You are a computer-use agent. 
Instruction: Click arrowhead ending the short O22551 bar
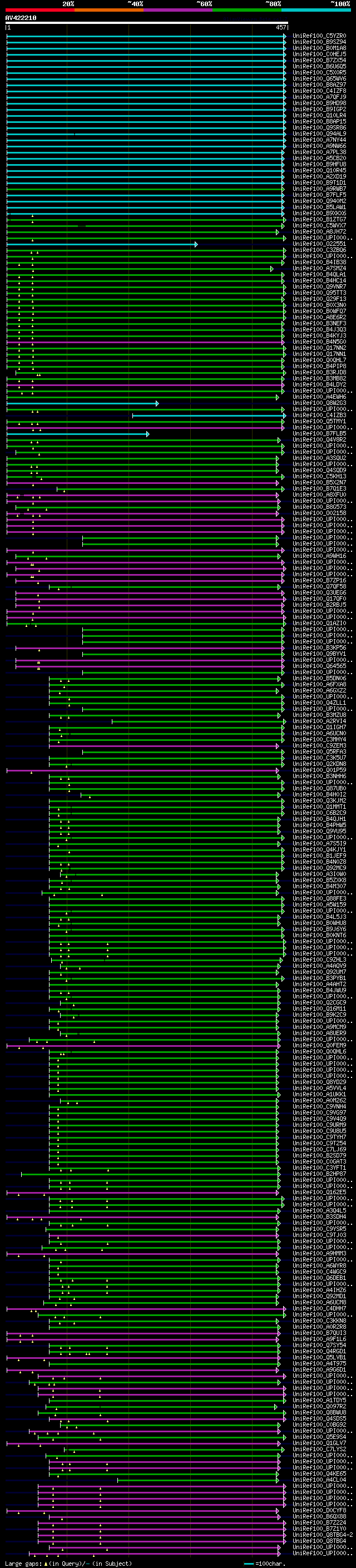(x=196, y=244)
